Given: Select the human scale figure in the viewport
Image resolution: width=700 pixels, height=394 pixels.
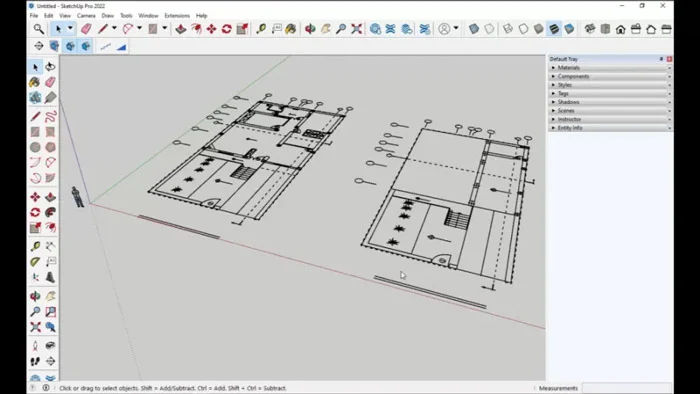Looking at the screenshot, I should click(x=77, y=197).
